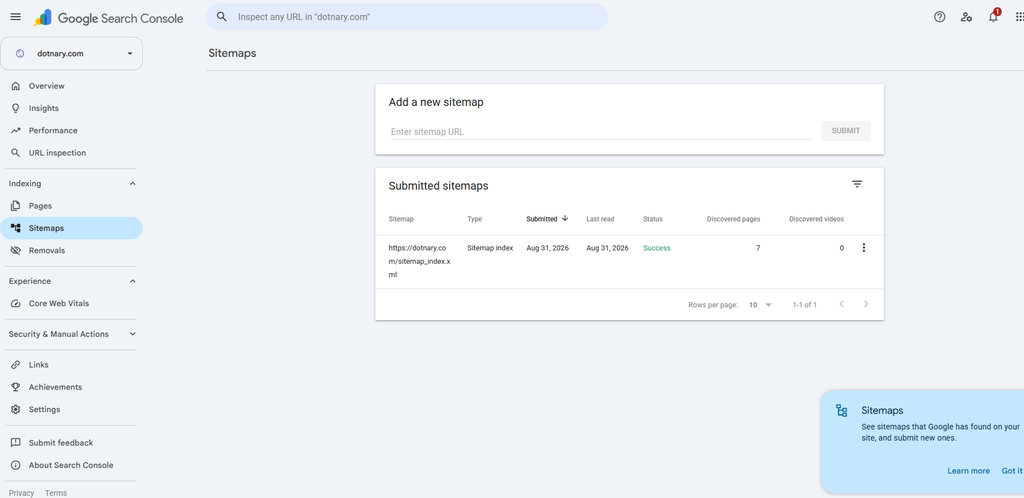Open users and permissions icon

967,17
